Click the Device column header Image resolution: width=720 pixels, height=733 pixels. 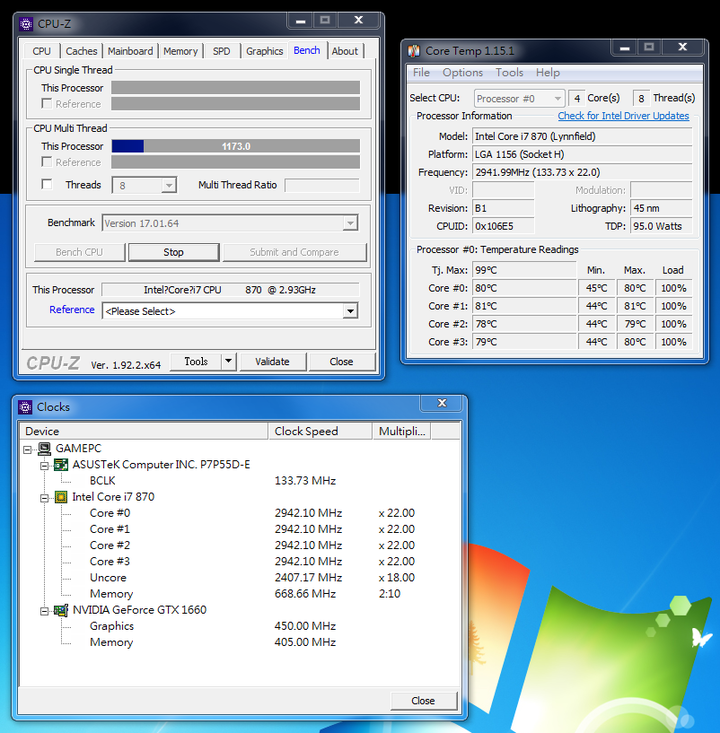[144, 431]
